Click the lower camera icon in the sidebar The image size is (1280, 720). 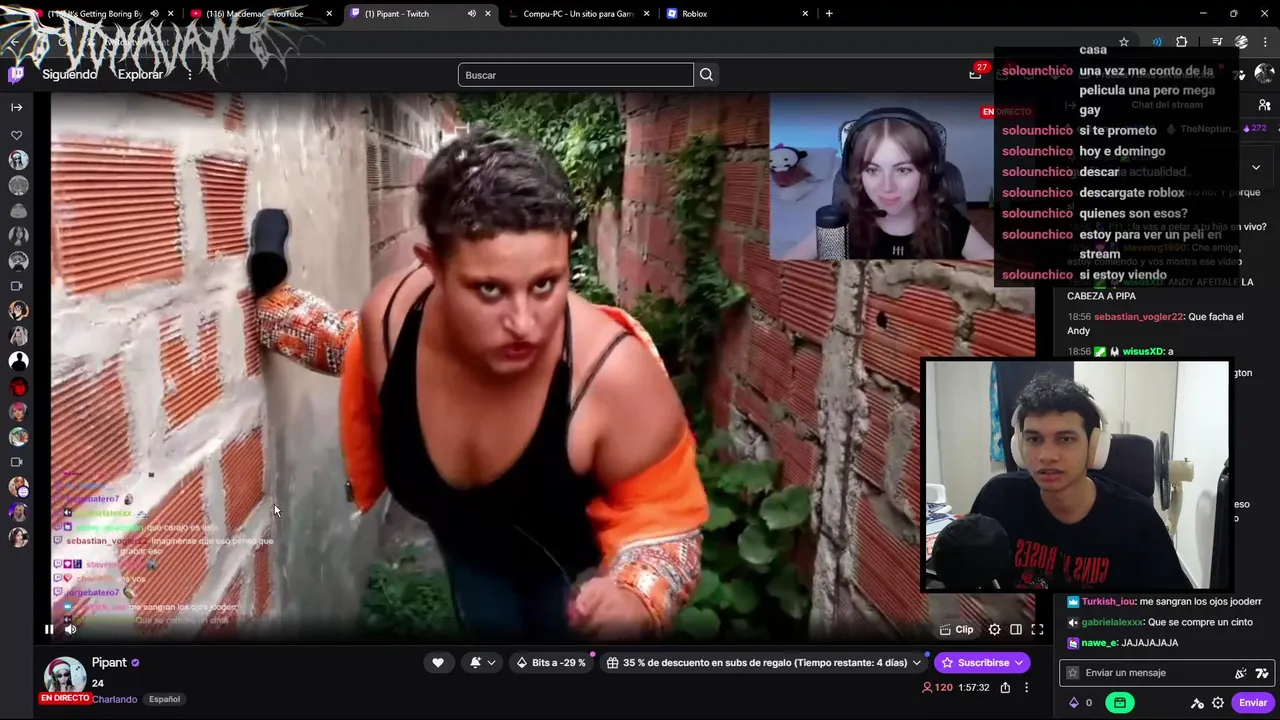tap(17, 462)
